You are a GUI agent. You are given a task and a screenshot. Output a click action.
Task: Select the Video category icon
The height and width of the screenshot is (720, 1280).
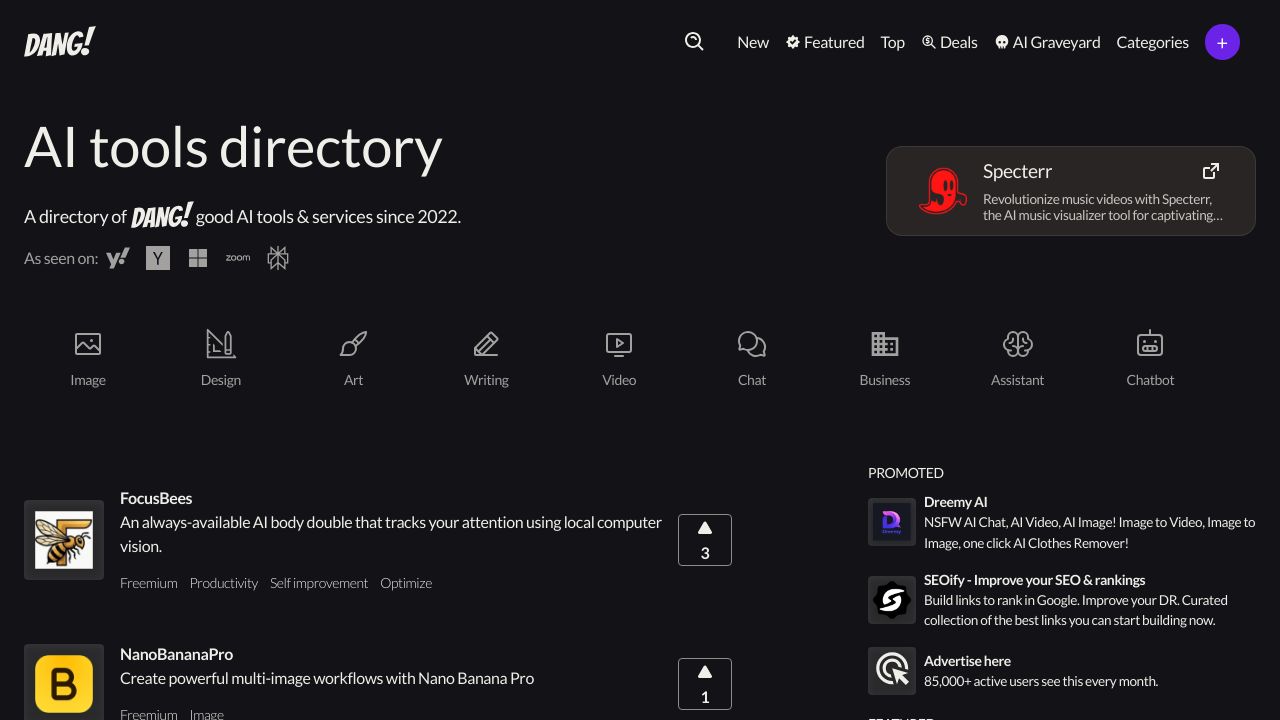pyautogui.click(x=619, y=344)
